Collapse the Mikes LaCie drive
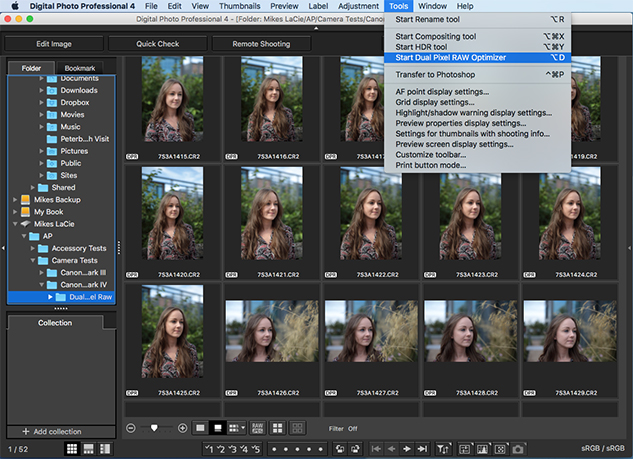 coord(15,224)
